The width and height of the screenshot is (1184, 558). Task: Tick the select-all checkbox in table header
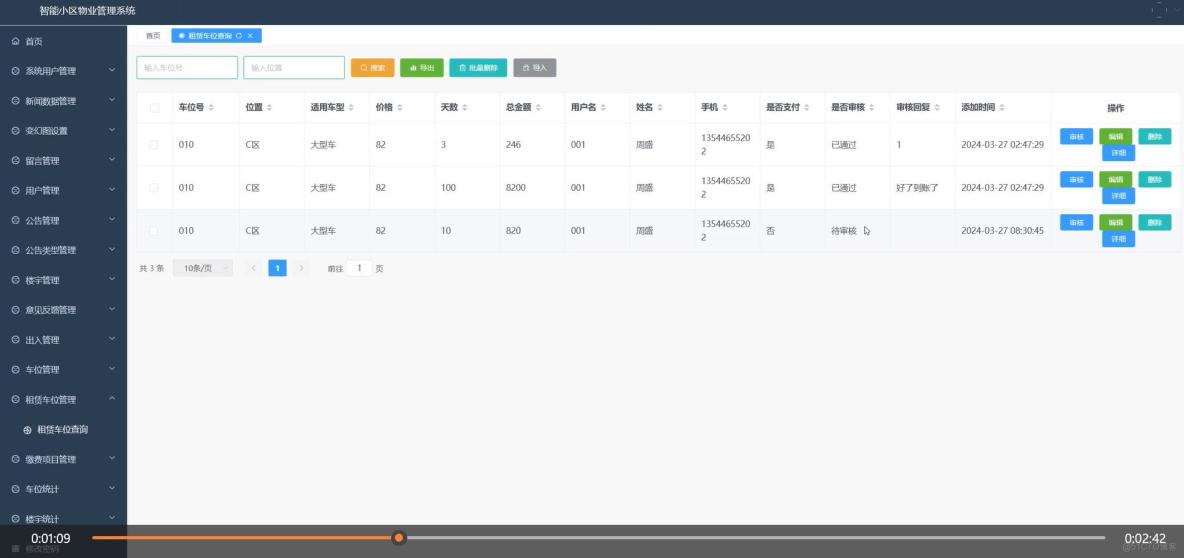pos(155,108)
